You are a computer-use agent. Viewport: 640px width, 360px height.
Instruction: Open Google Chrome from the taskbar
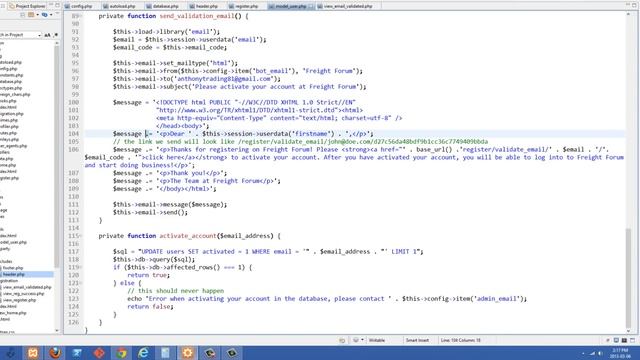pyautogui.click(x=121, y=353)
